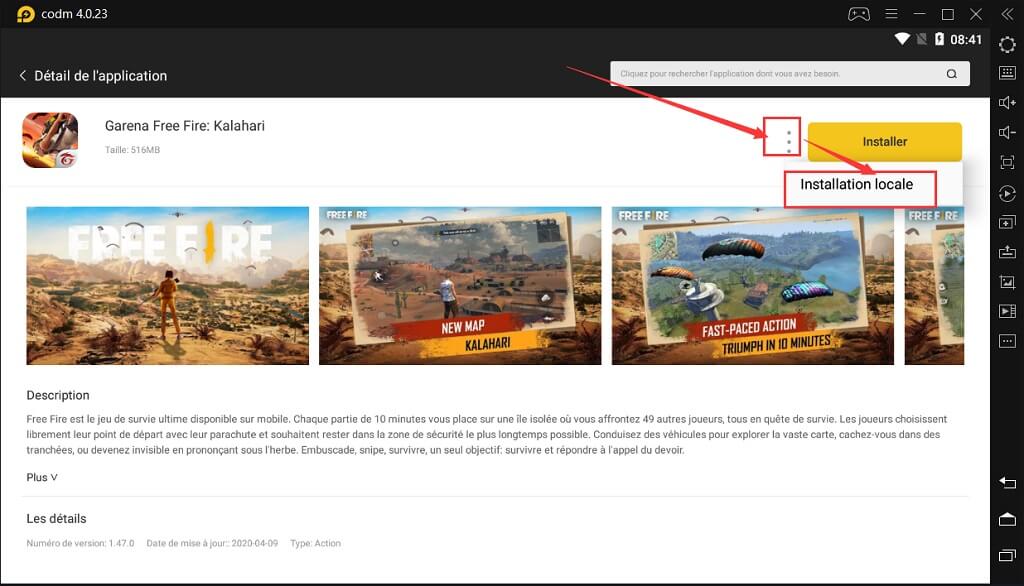Open the operation recorder icon in the sidebar
Viewport: 1024px width, 586px height.
point(1007,193)
